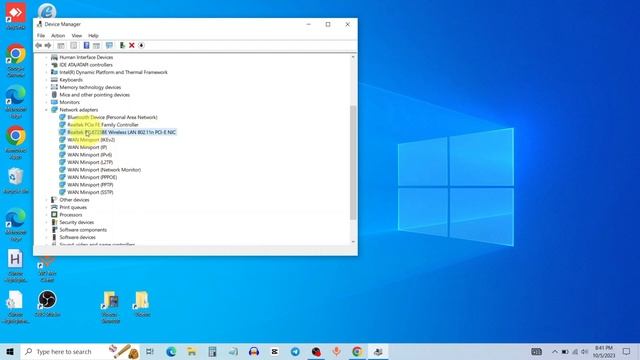Click the taskbar clock and date
The width and height of the screenshot is (640, 360).
[x=604, y=351]
